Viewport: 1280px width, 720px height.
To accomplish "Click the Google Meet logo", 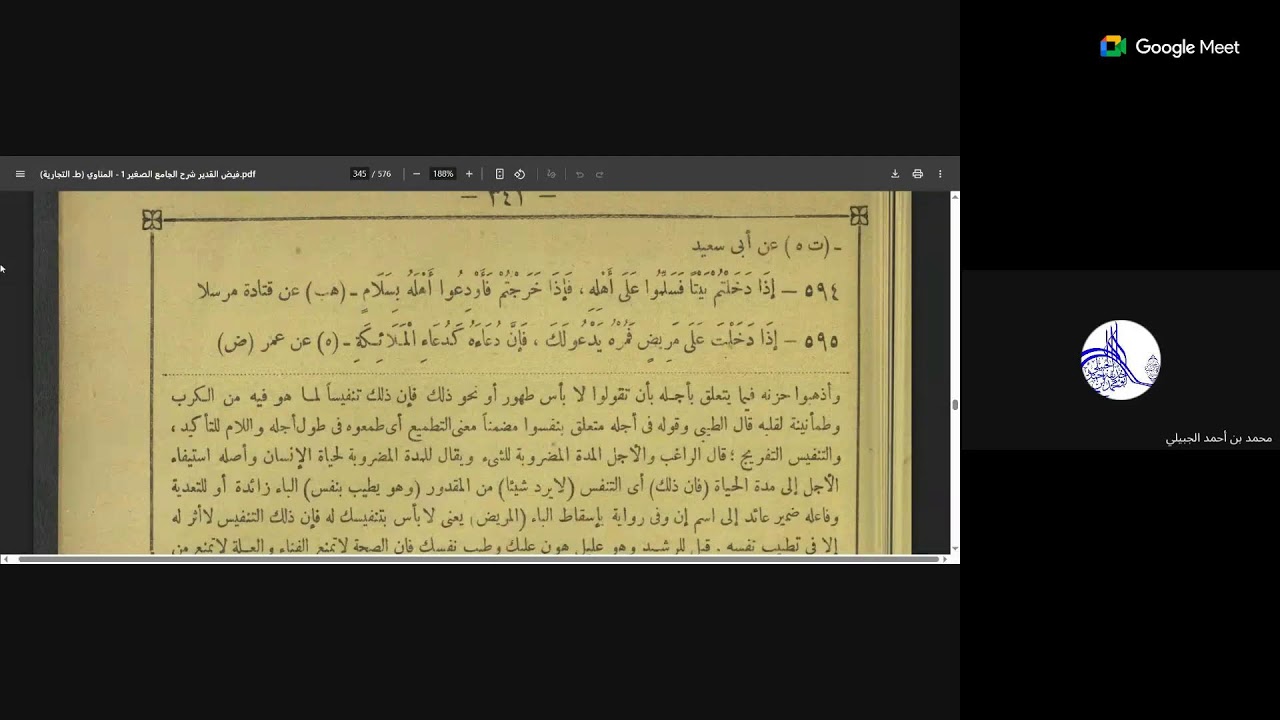I will coord(1170,47).
